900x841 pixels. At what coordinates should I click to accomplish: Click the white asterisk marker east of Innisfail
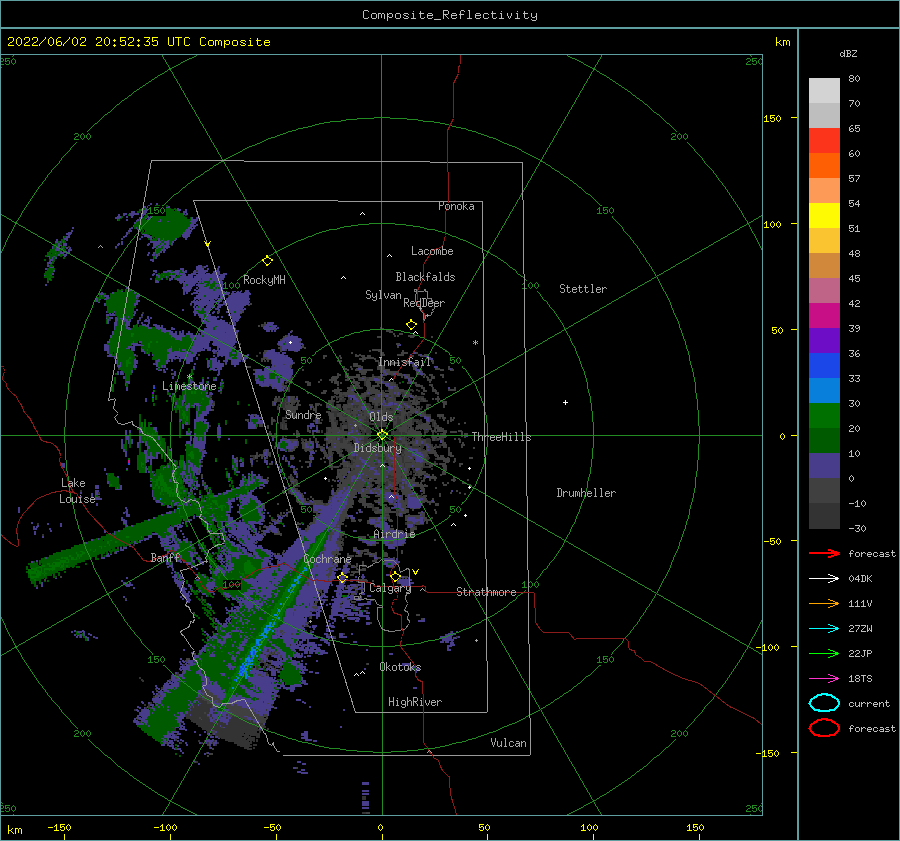coord(475,343)
